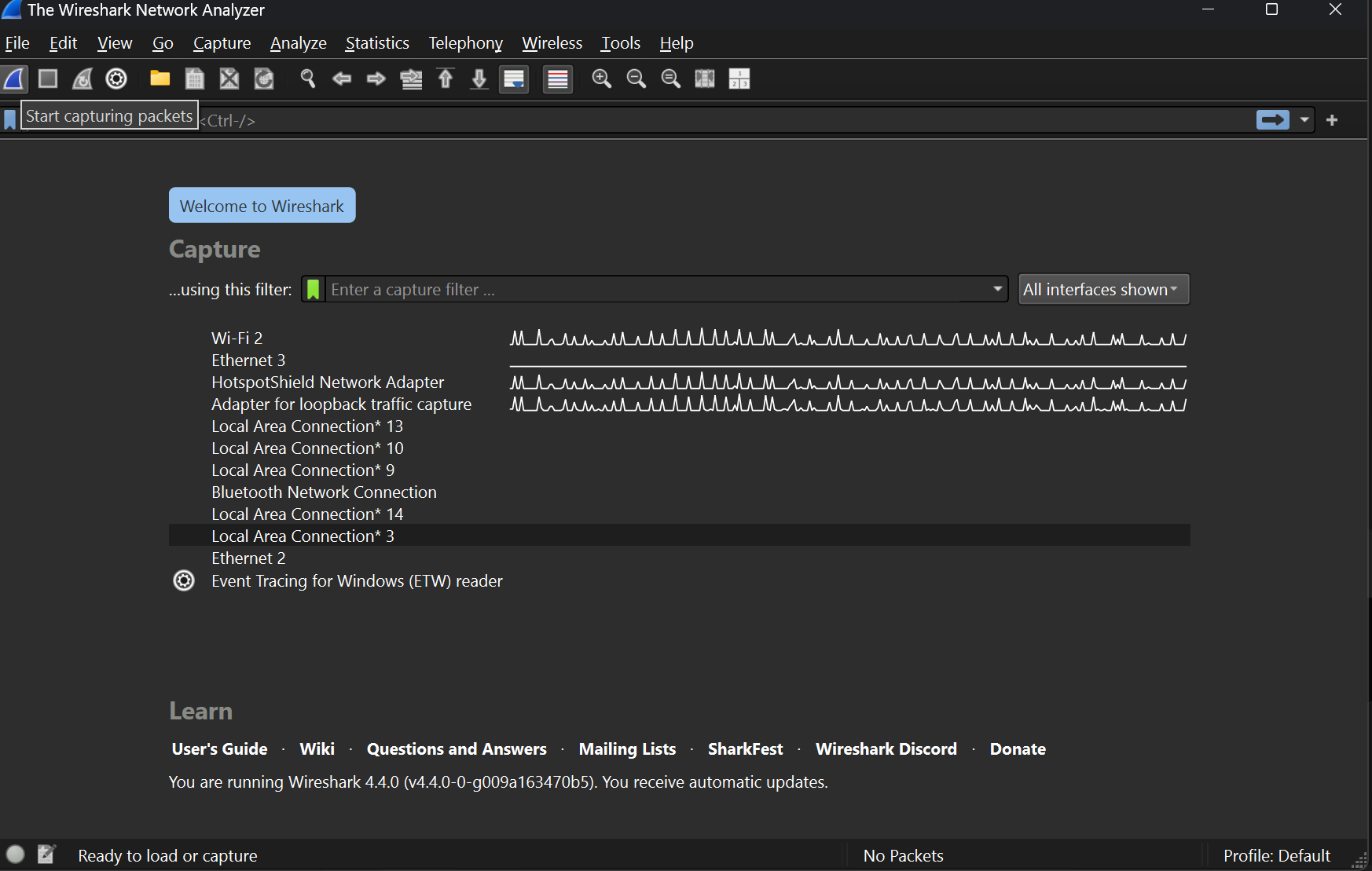Open the User's Guide link

point(220,749)
